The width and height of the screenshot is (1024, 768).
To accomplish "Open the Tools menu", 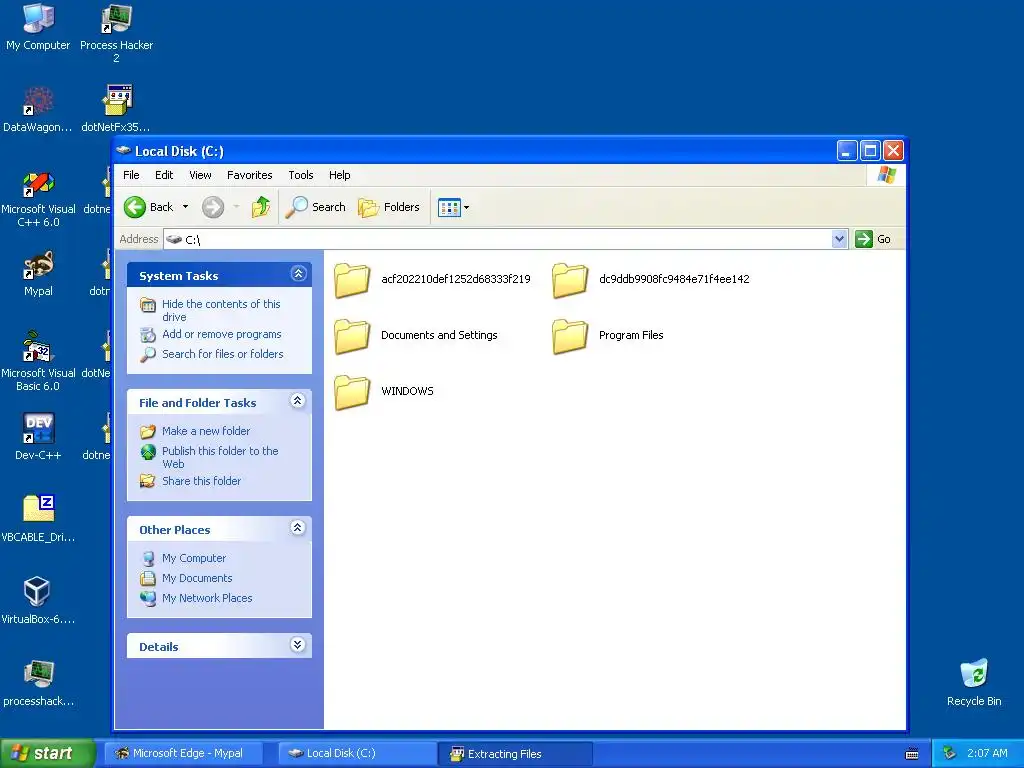I will (x=301, y=175).
